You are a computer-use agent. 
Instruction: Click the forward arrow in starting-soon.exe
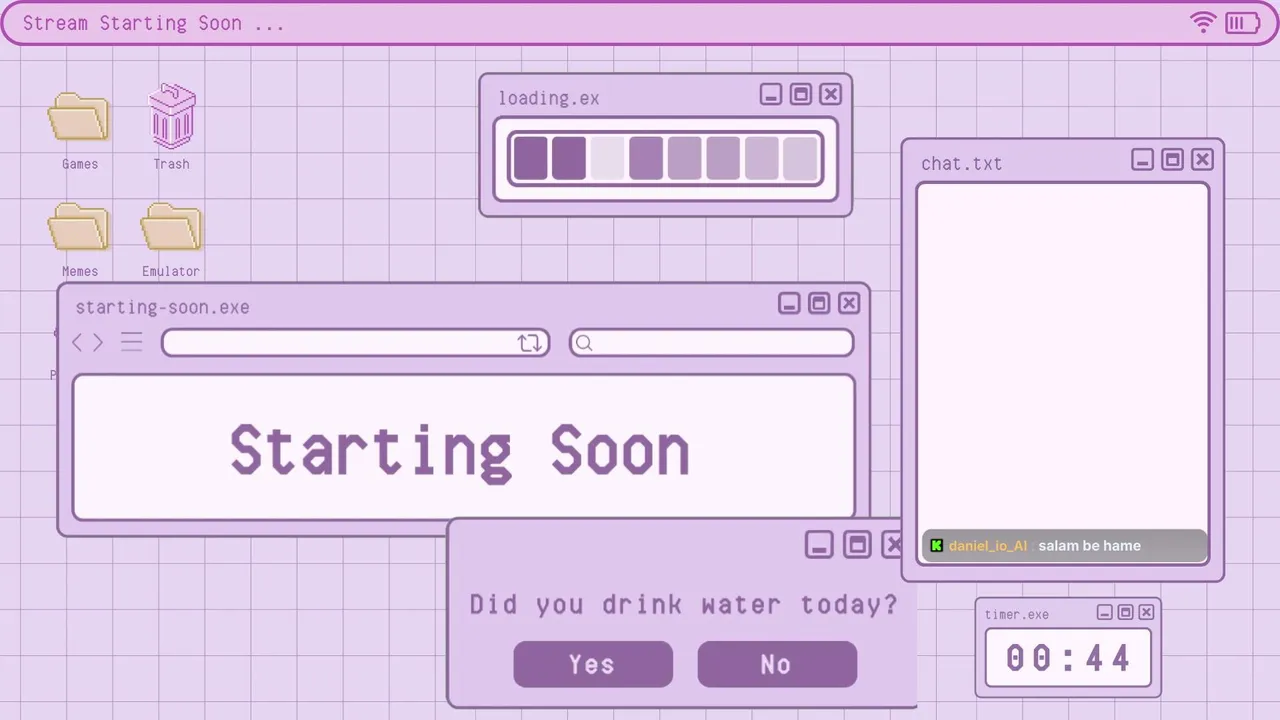coord(98,342)
